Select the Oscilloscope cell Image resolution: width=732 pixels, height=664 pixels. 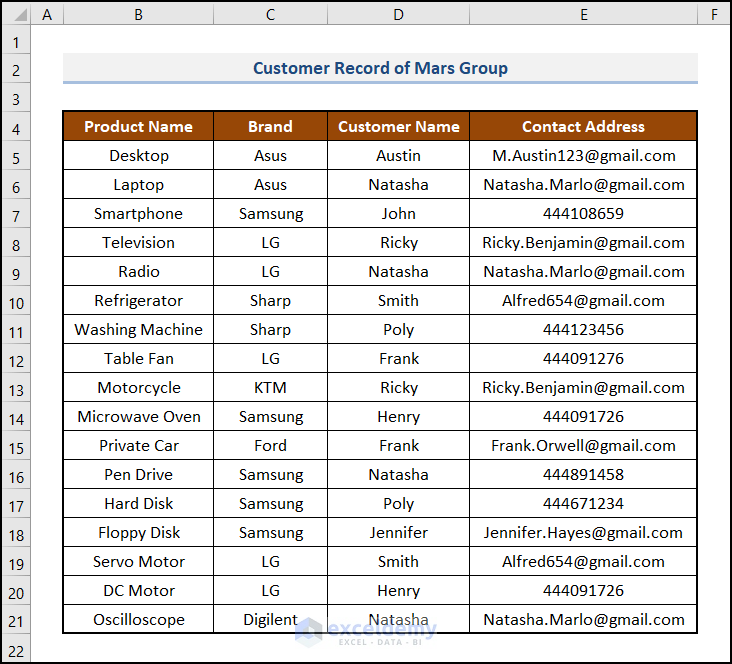[138, 620]
